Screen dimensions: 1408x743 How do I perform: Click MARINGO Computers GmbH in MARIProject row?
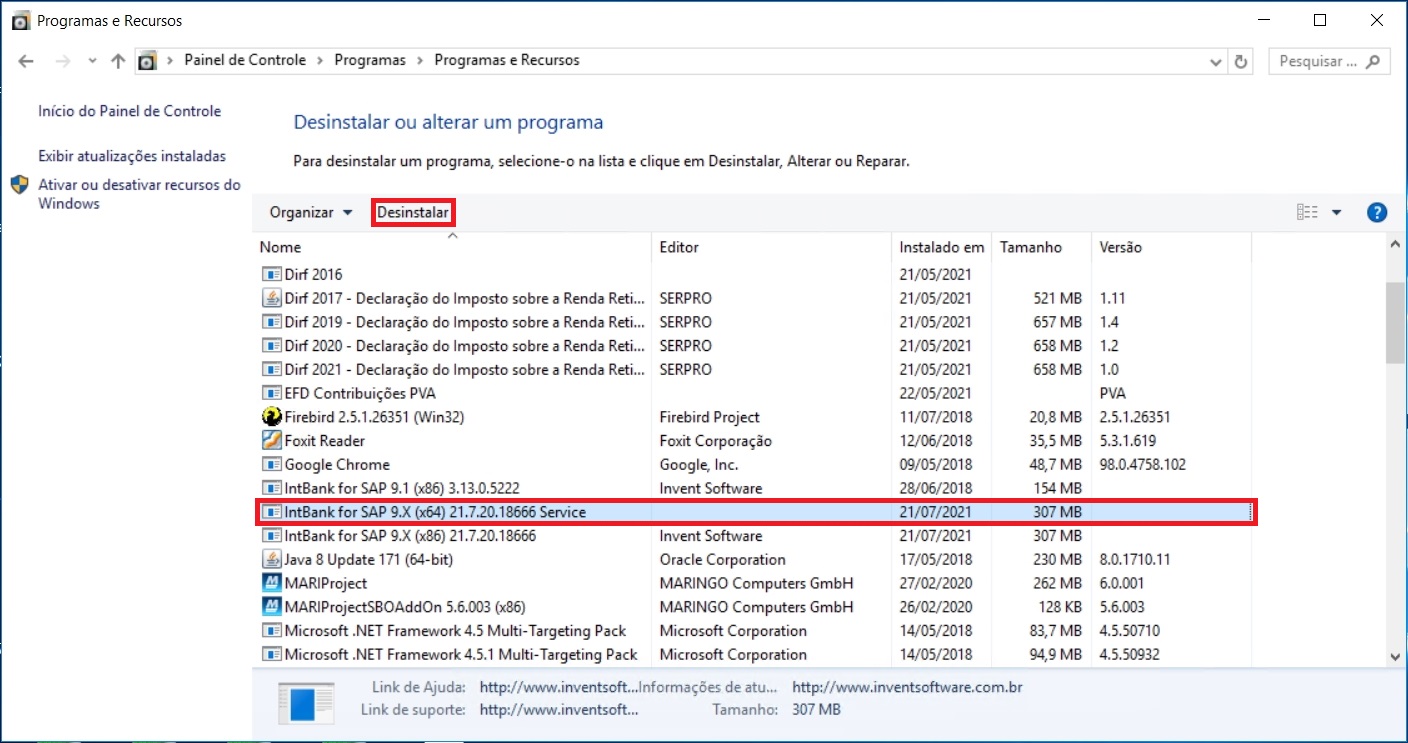pyautogui.click(x=757, y=583)
